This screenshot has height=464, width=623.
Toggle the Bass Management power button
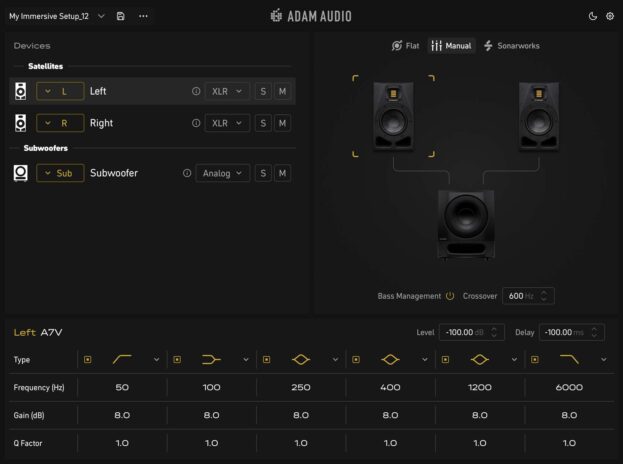click(x=450, y=296)
